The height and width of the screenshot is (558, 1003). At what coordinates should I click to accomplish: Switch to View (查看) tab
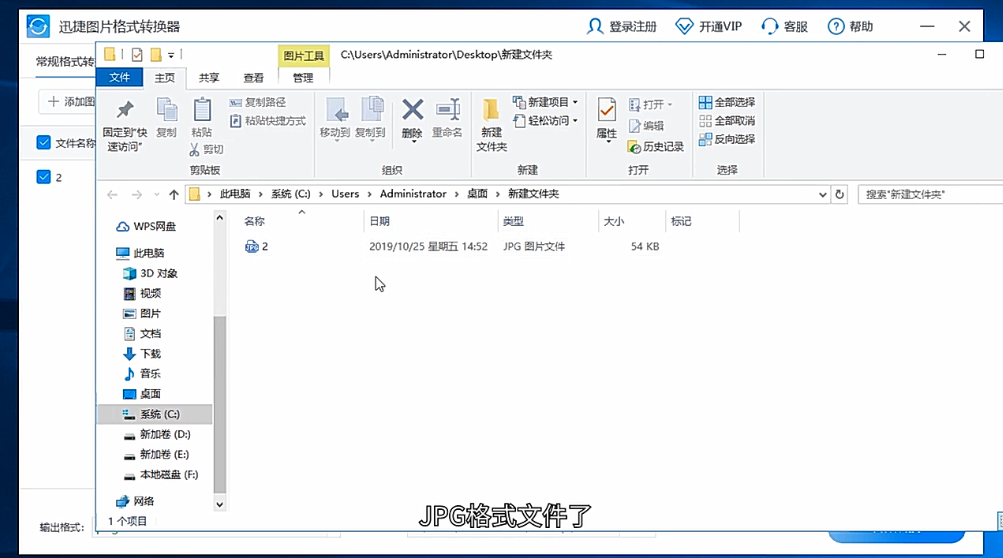(x=253, y=77)
